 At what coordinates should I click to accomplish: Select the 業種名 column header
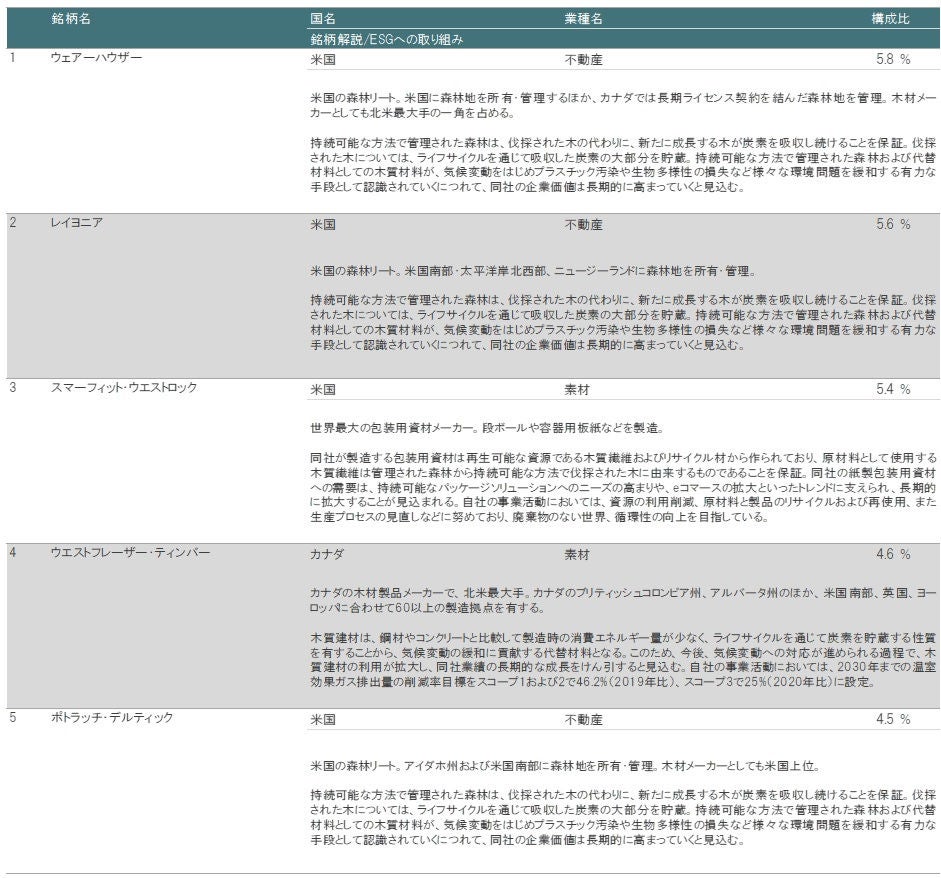(x=583, y=19)
